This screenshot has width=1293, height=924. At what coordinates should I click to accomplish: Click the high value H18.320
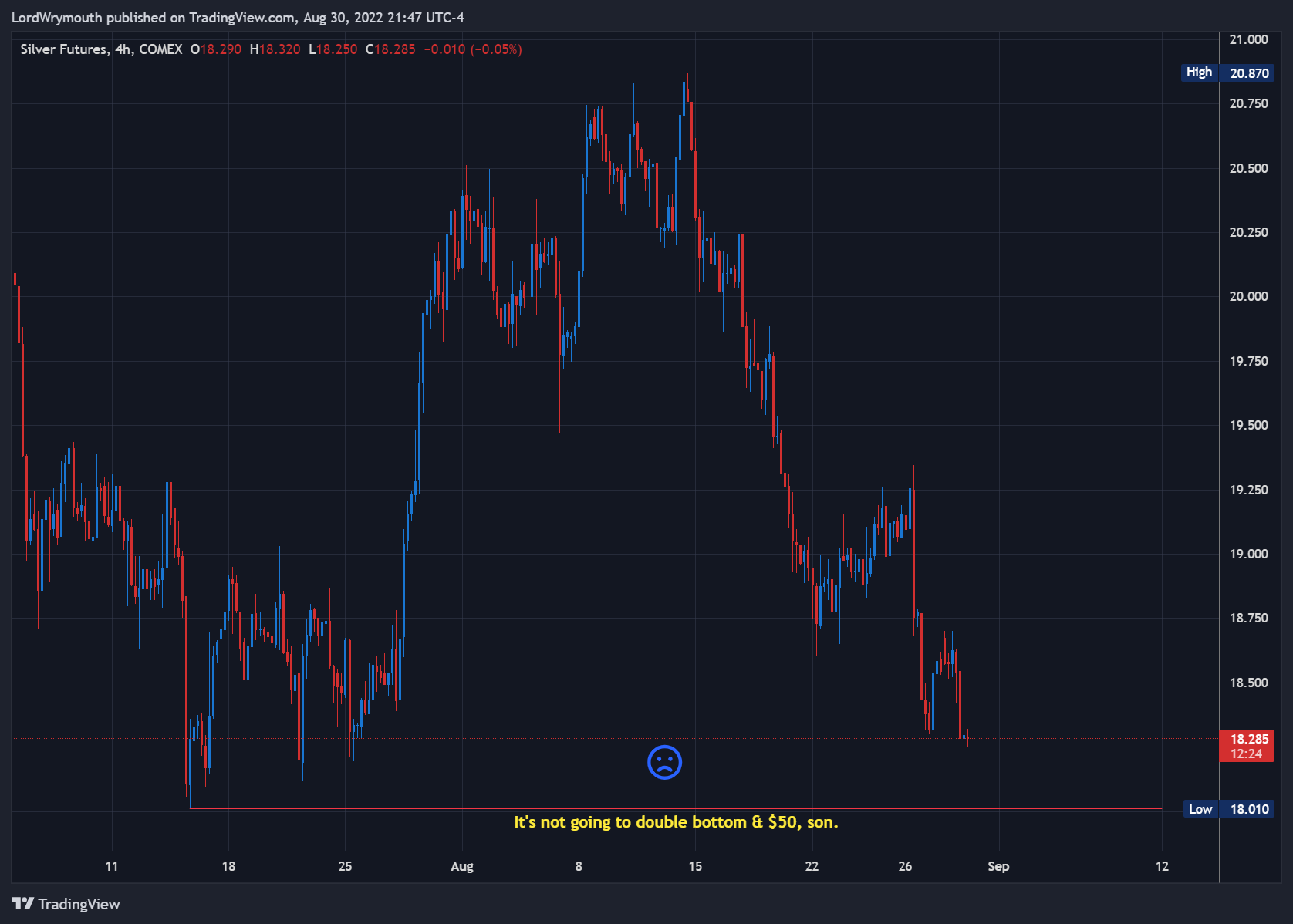tap(275, 49)
